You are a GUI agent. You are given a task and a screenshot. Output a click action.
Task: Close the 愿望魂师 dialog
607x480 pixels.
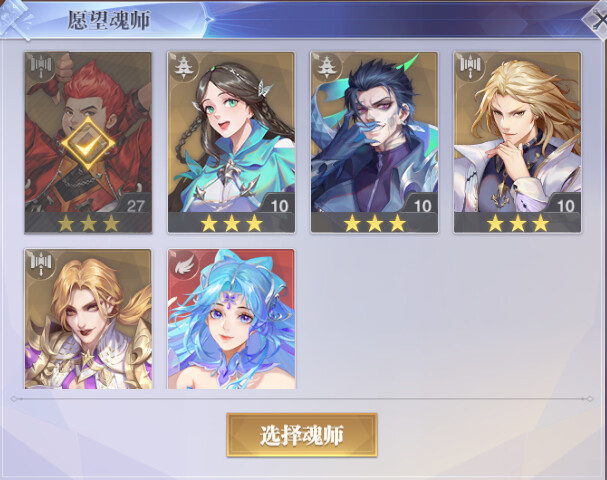[598, 19]
